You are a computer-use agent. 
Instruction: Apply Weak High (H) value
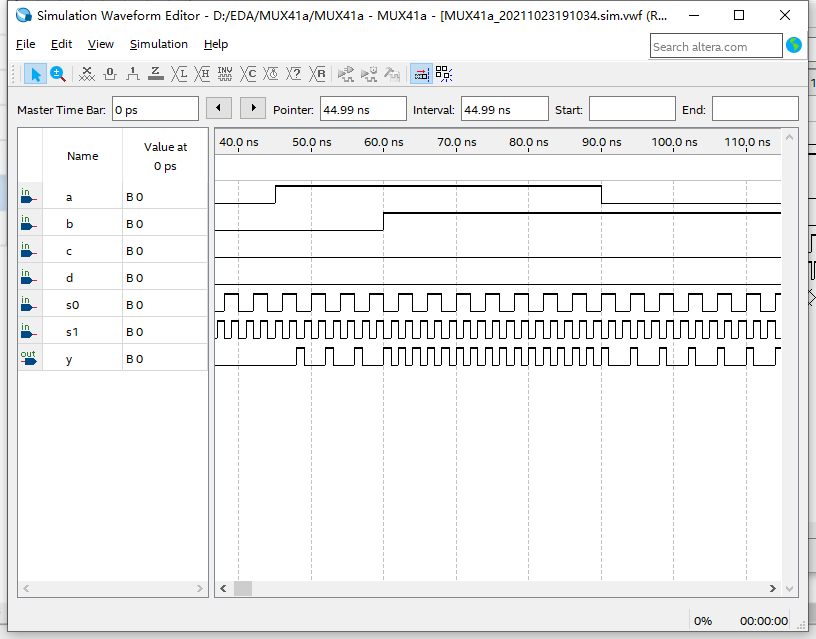202,74
